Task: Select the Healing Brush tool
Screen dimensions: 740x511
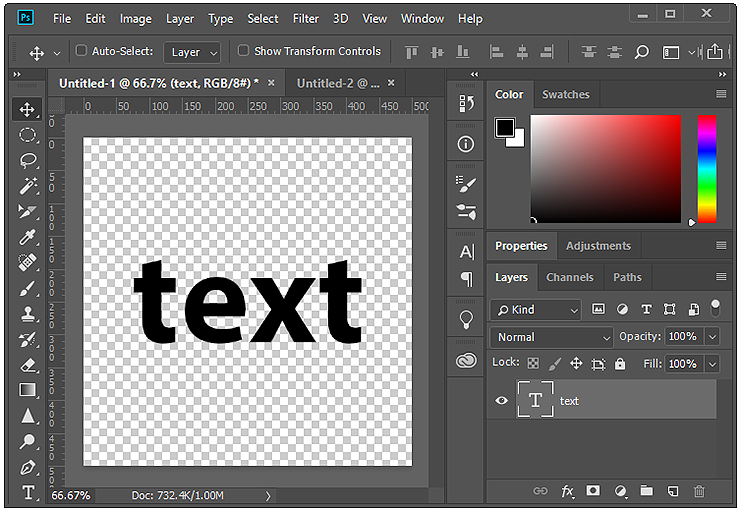Action: click(27, 262)
